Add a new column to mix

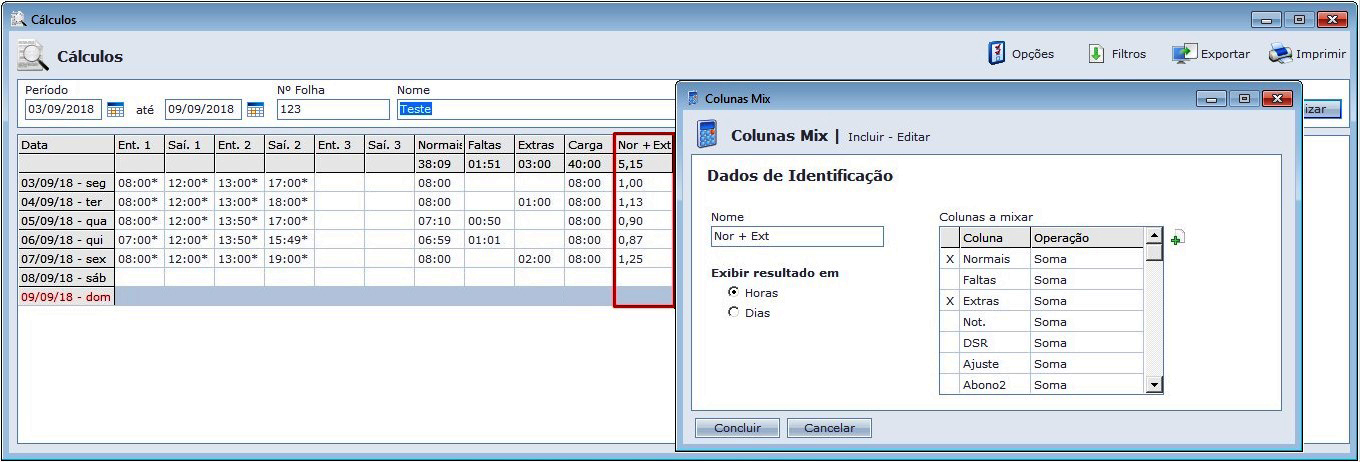click(x=1177, y=238)
